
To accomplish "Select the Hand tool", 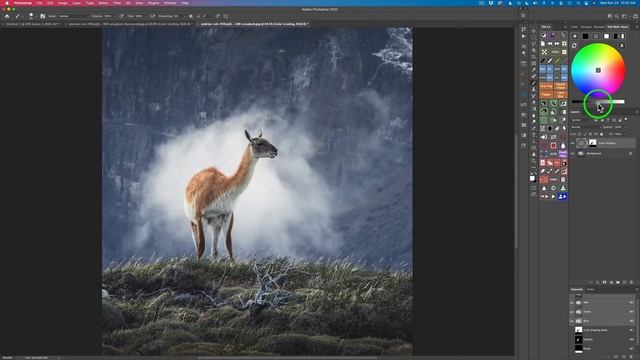I will click(534, 154).
